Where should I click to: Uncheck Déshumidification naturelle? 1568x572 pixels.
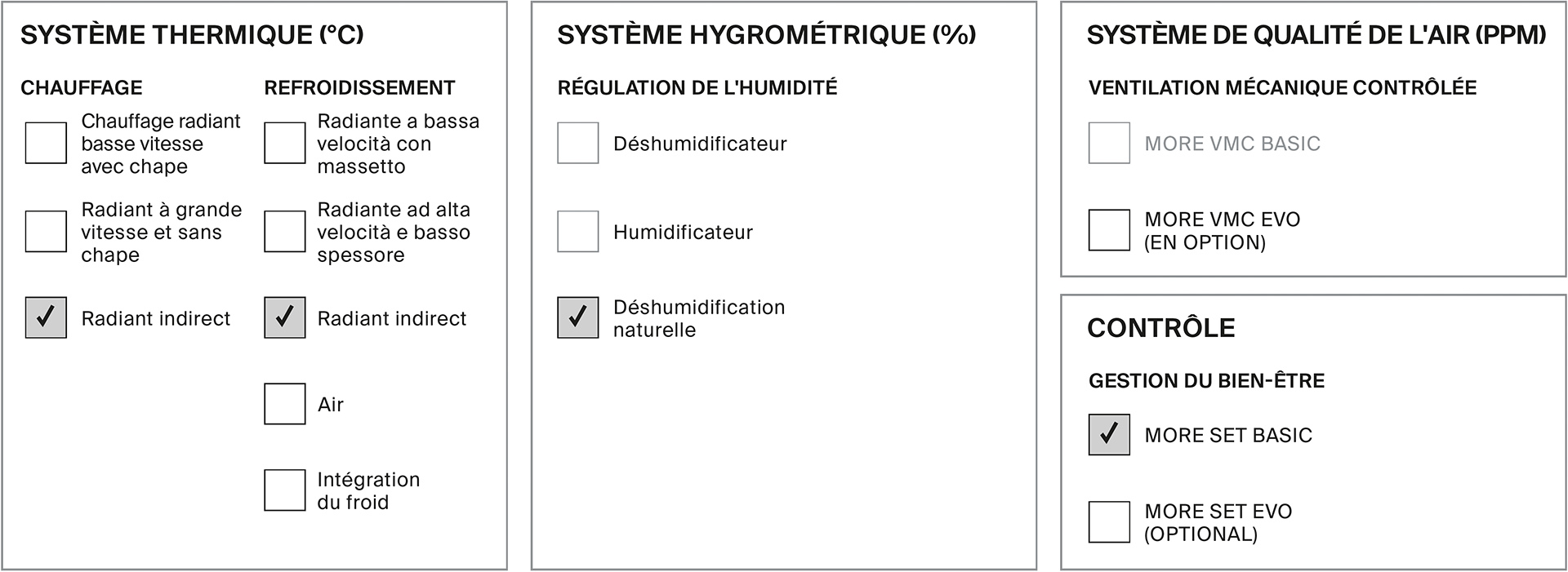tap(577, 317)
